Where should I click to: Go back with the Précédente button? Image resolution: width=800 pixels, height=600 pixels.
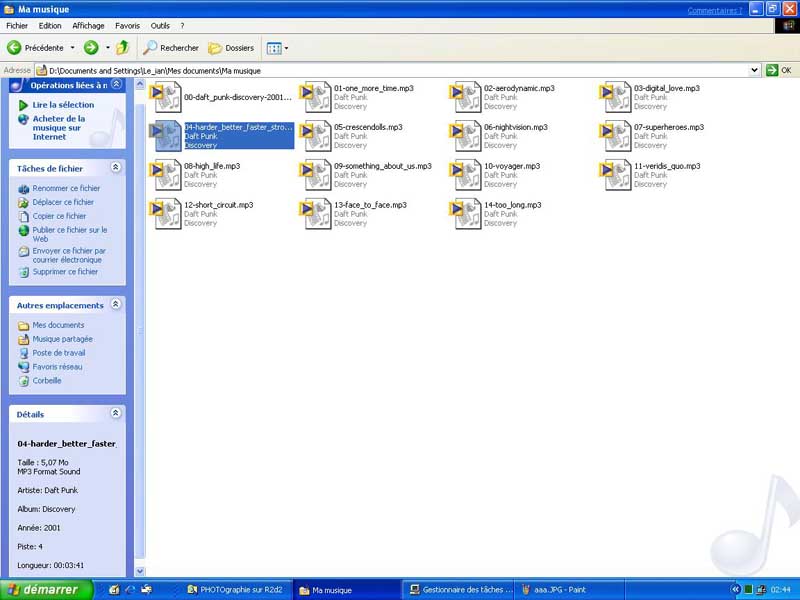pos(35,48)
